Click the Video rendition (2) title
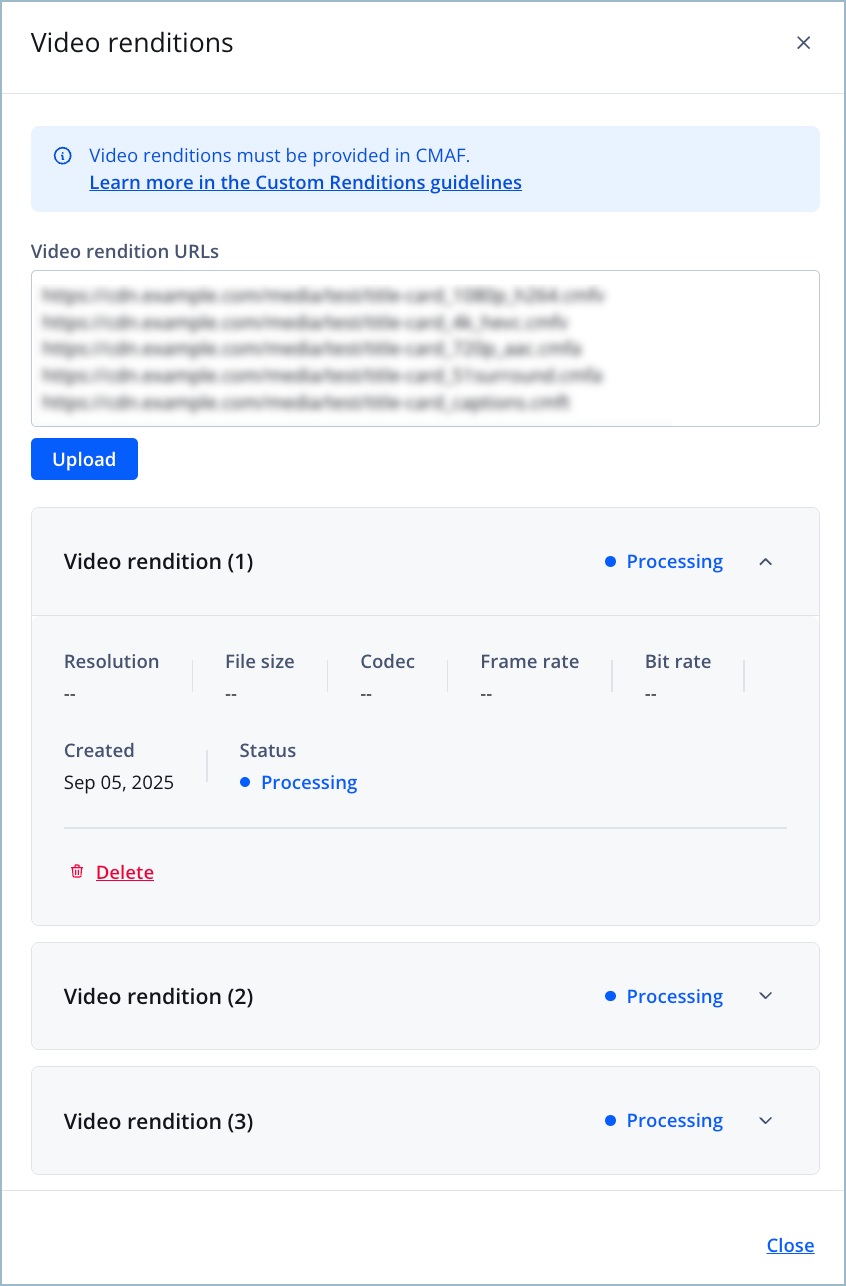 (158, 996)
